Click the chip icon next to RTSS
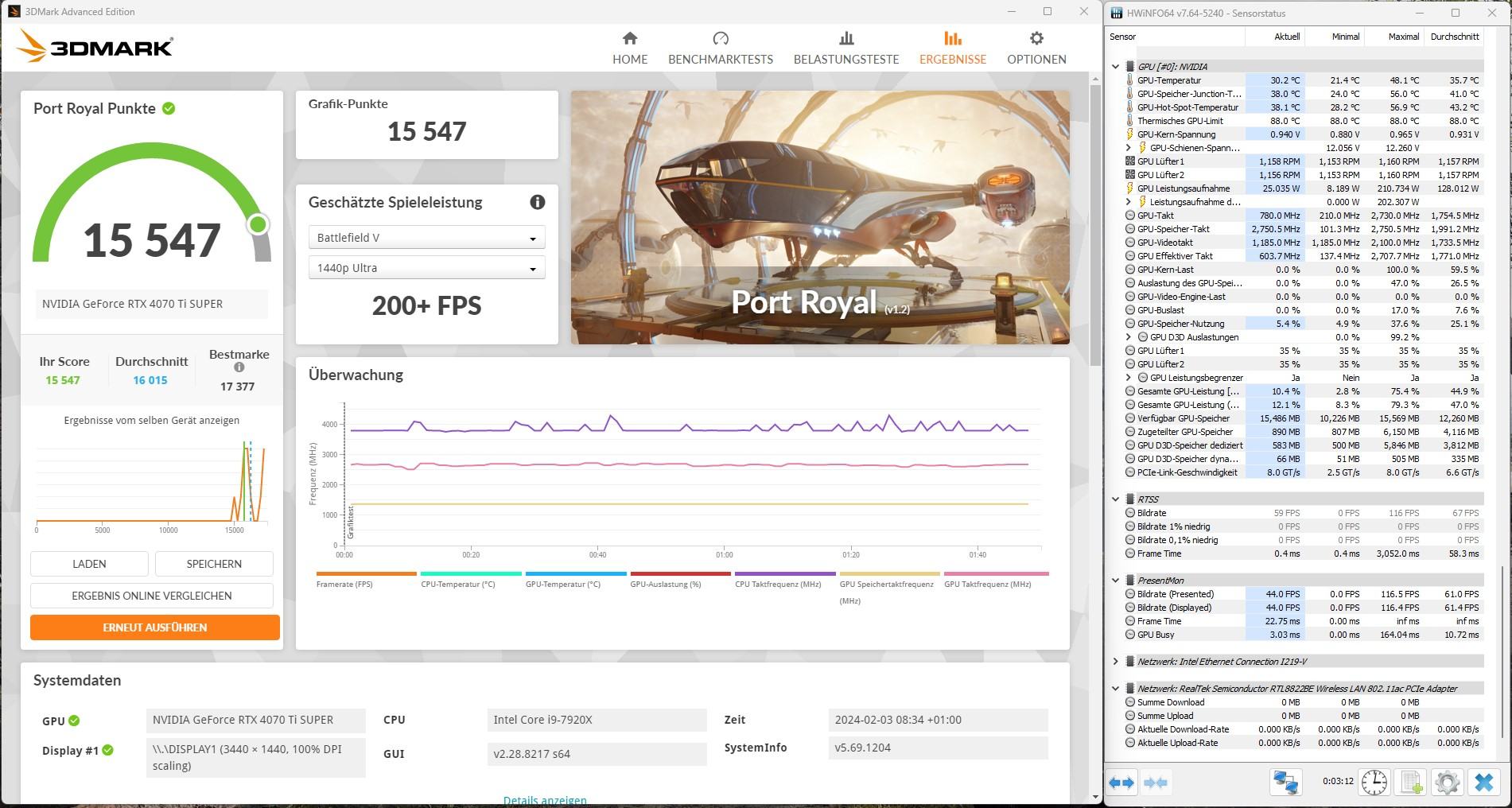1512x808 pixels. point(1129,499)
